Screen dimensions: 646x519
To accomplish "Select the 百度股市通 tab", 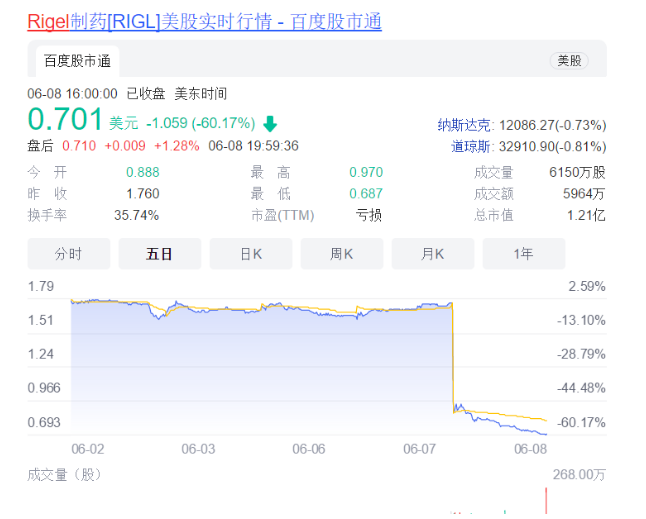I will 77,61.
